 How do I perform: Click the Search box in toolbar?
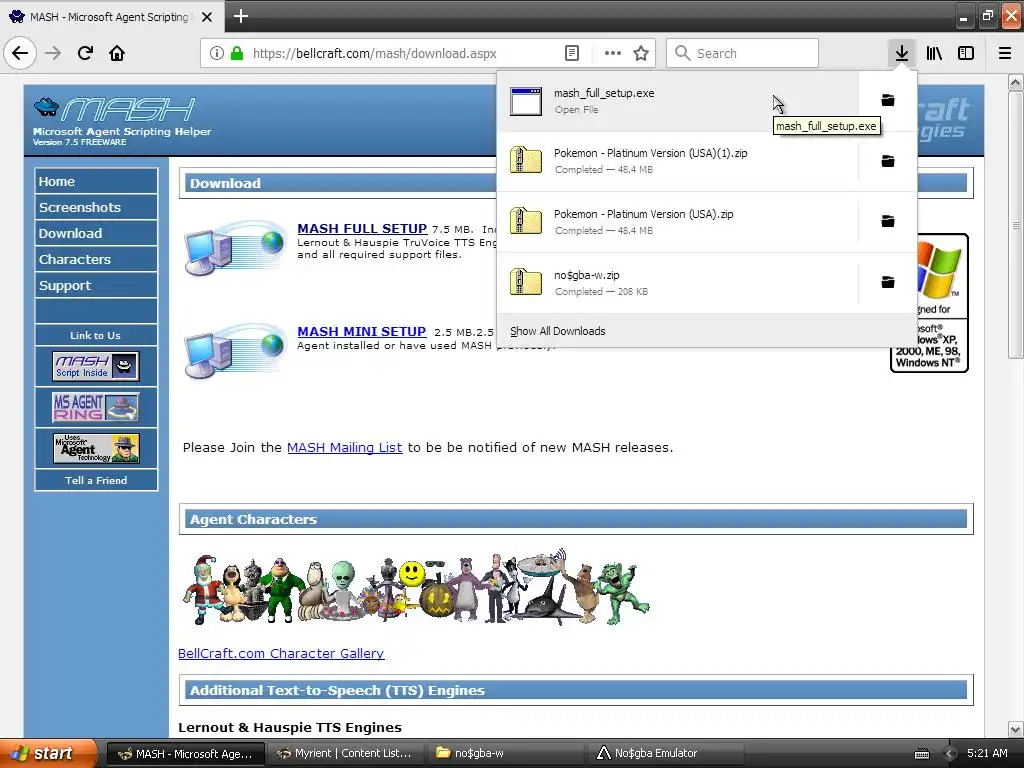(x=742, y=53)
